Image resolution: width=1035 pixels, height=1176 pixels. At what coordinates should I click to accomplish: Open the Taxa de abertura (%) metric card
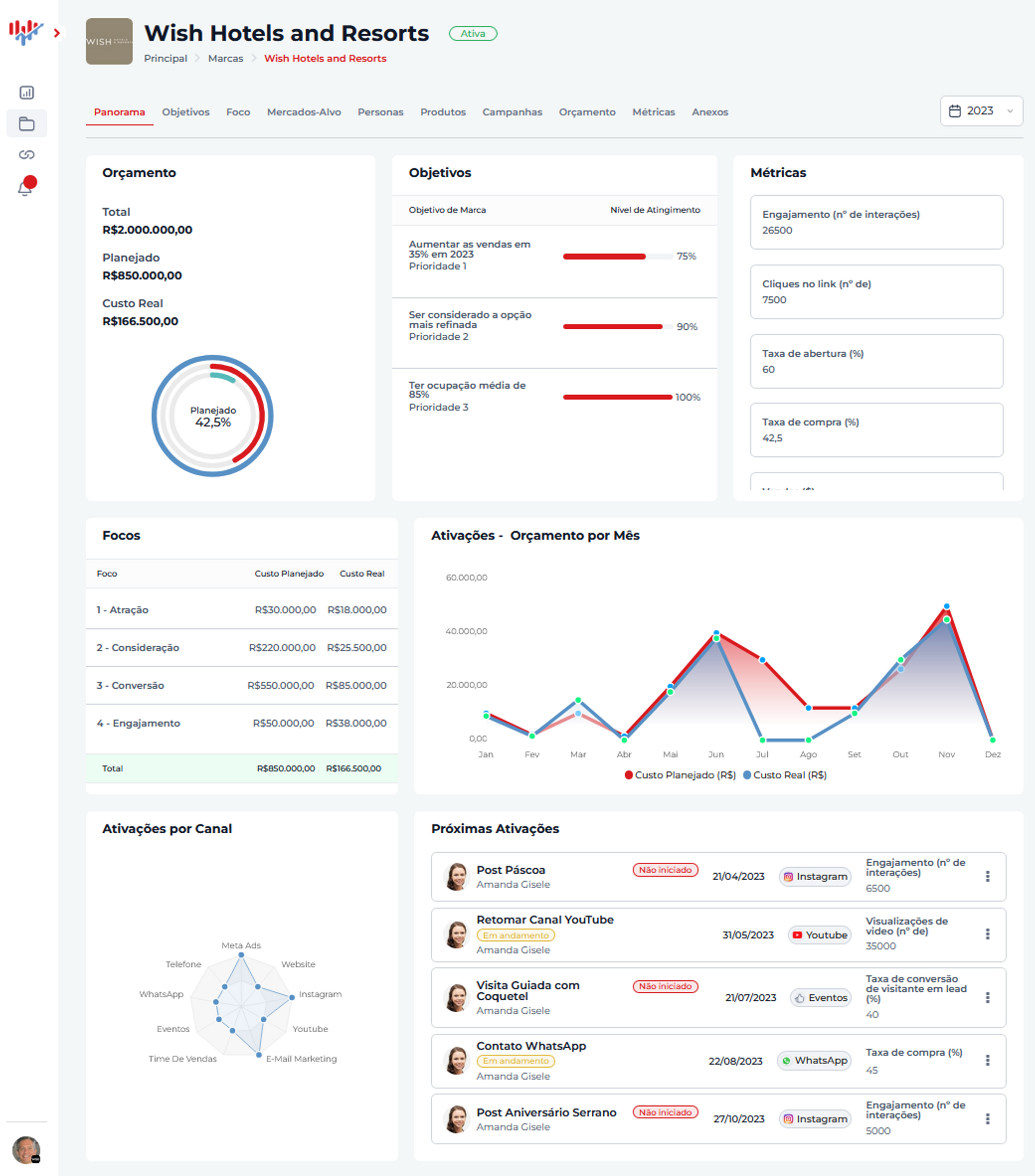click(876, 361)
